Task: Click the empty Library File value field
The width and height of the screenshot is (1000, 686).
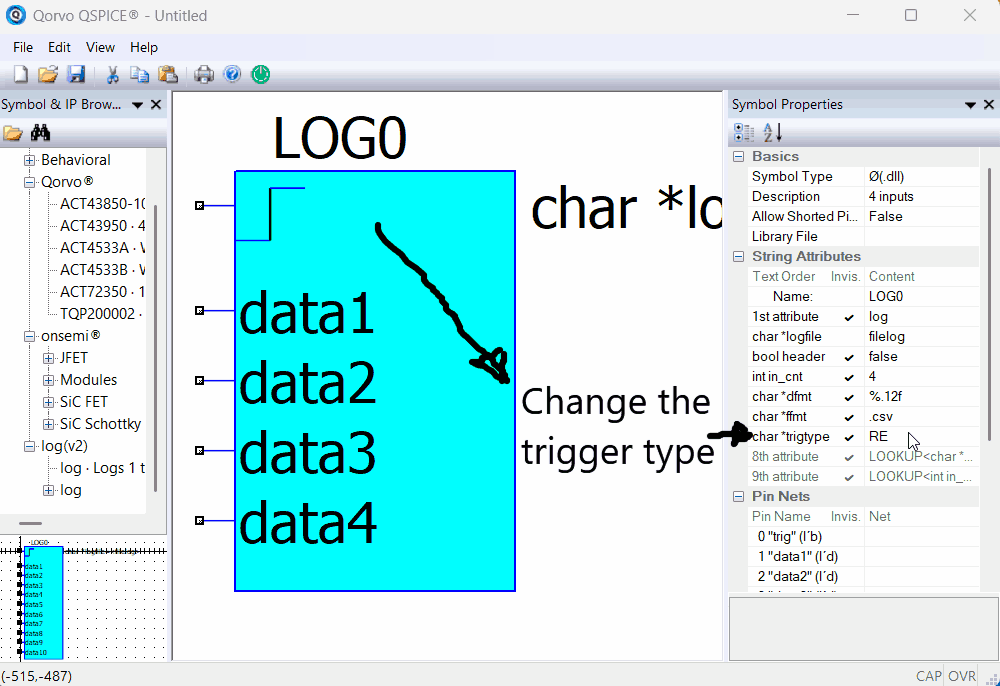Action: point(921,237)
